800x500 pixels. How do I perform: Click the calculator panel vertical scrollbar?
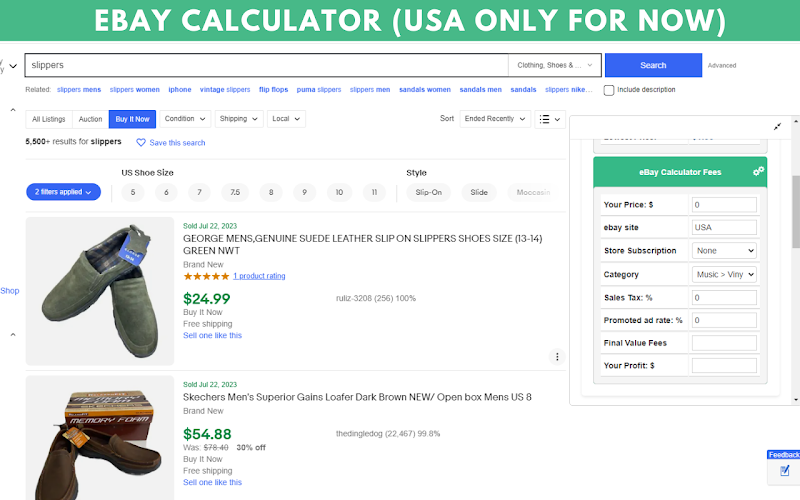(796, 212)
